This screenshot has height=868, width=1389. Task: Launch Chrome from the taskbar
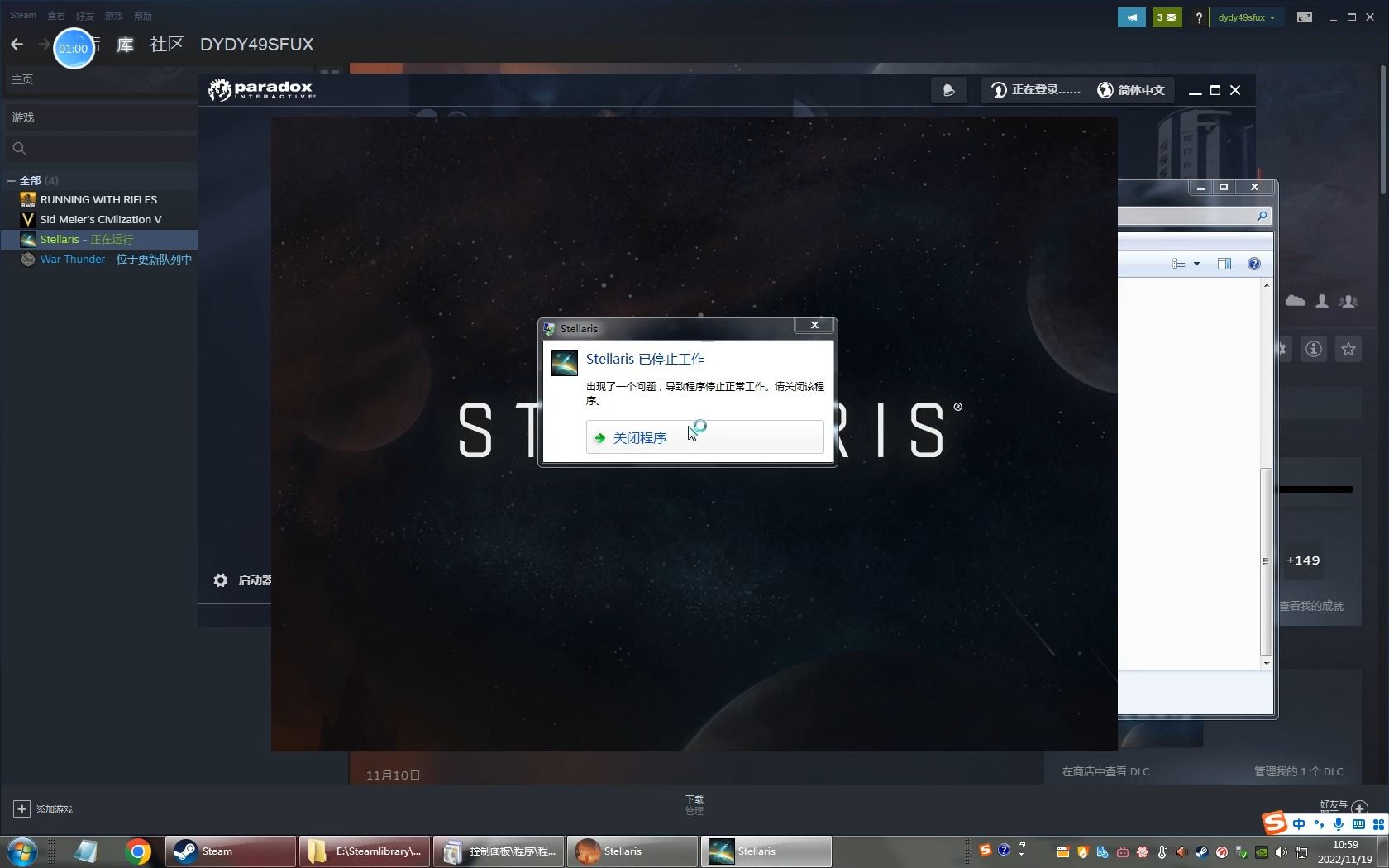[x=138, y=851]
